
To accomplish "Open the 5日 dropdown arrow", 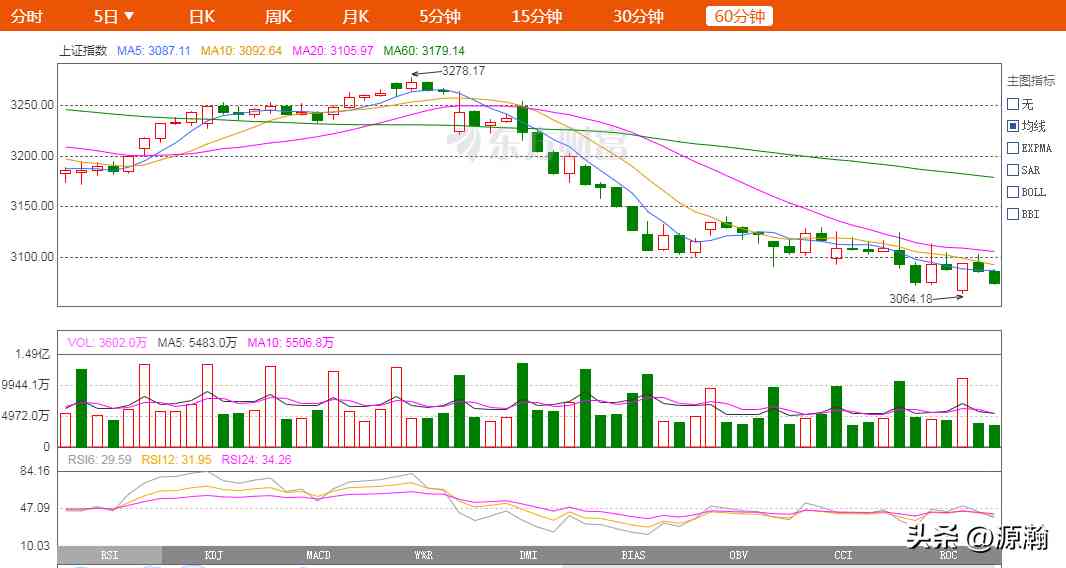I will click(x=129, y=16).
